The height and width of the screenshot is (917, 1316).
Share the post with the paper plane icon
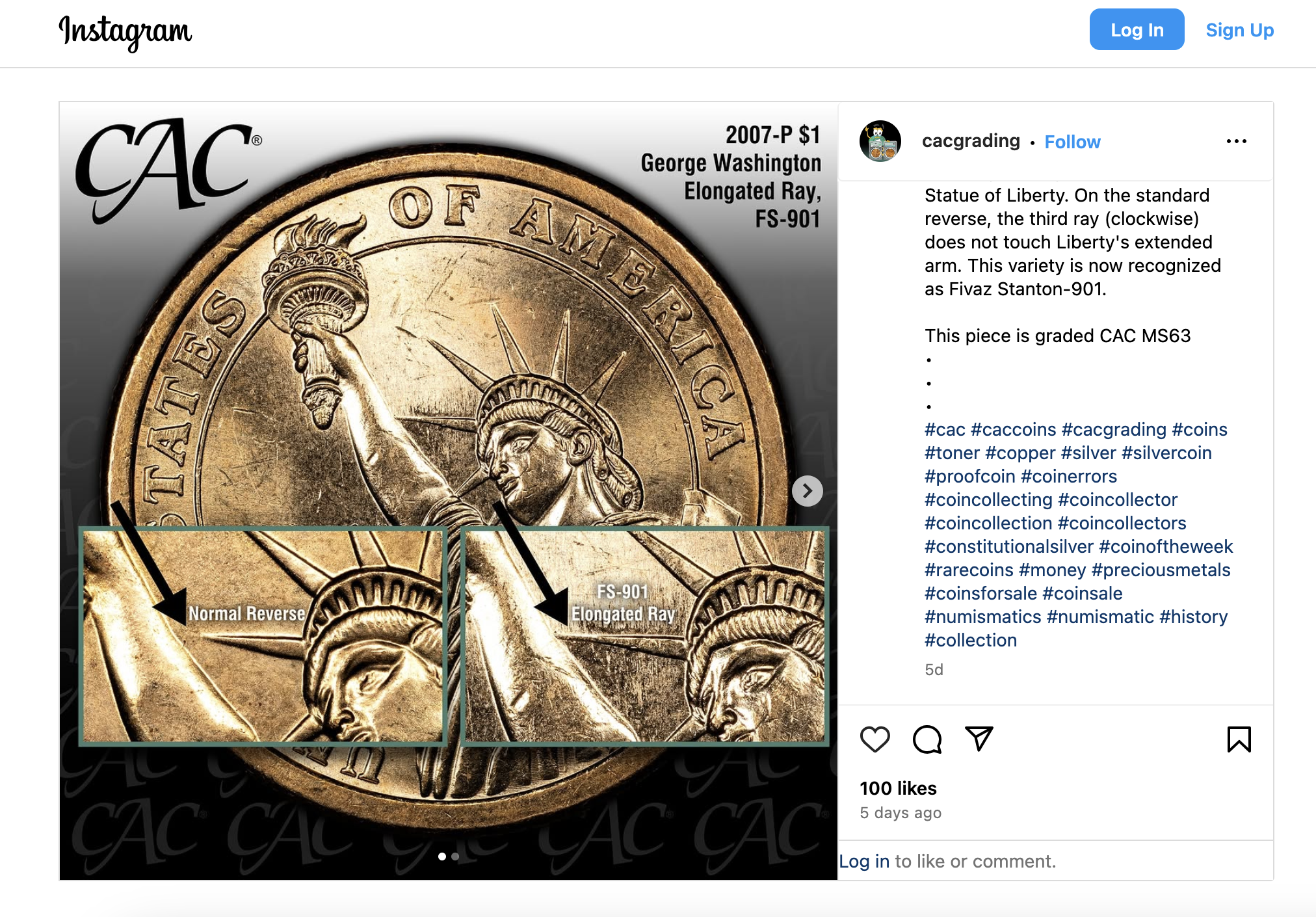pyautogui.click(x=979, y=739)
